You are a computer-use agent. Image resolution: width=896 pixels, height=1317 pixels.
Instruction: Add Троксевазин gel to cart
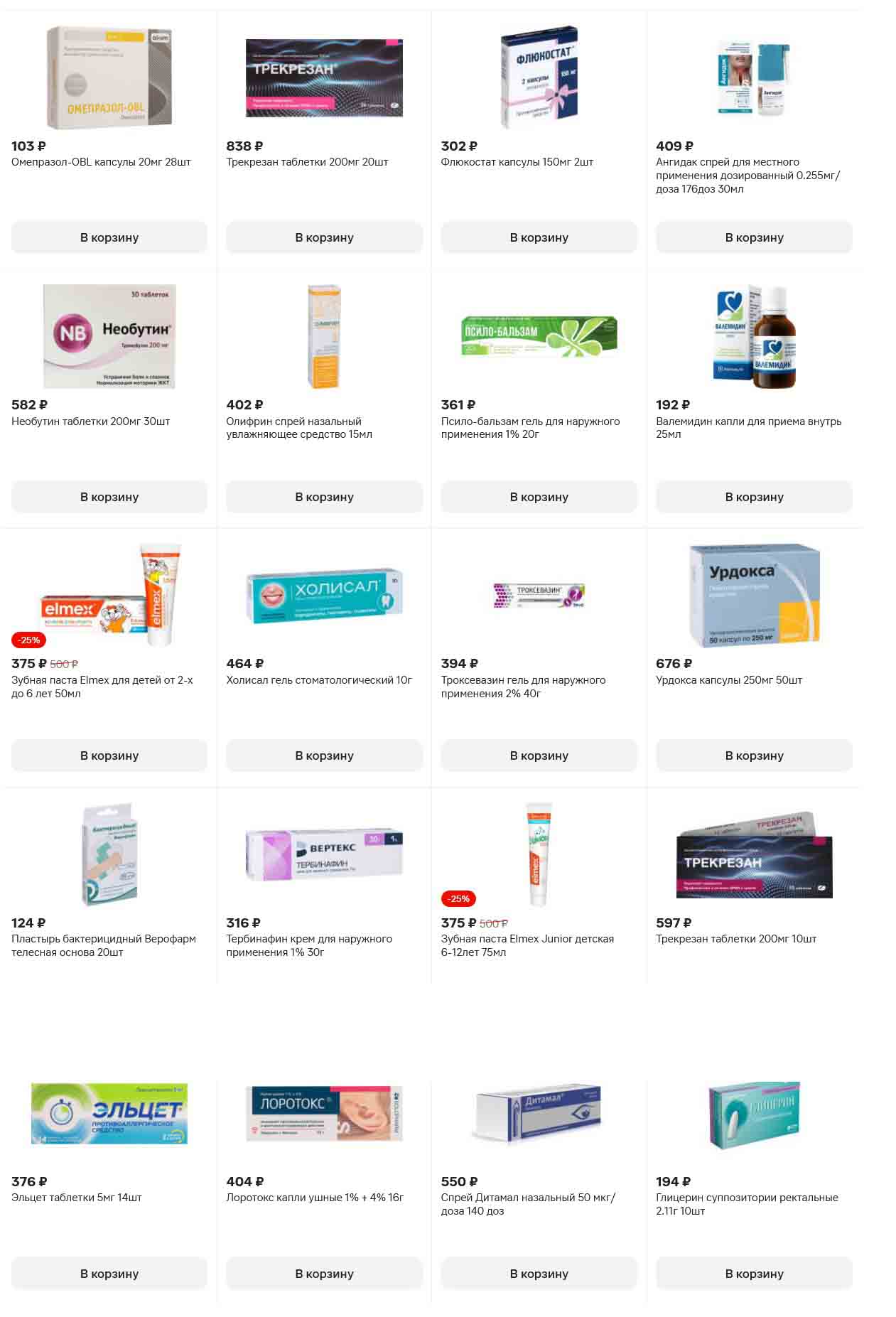click(539, 756)
